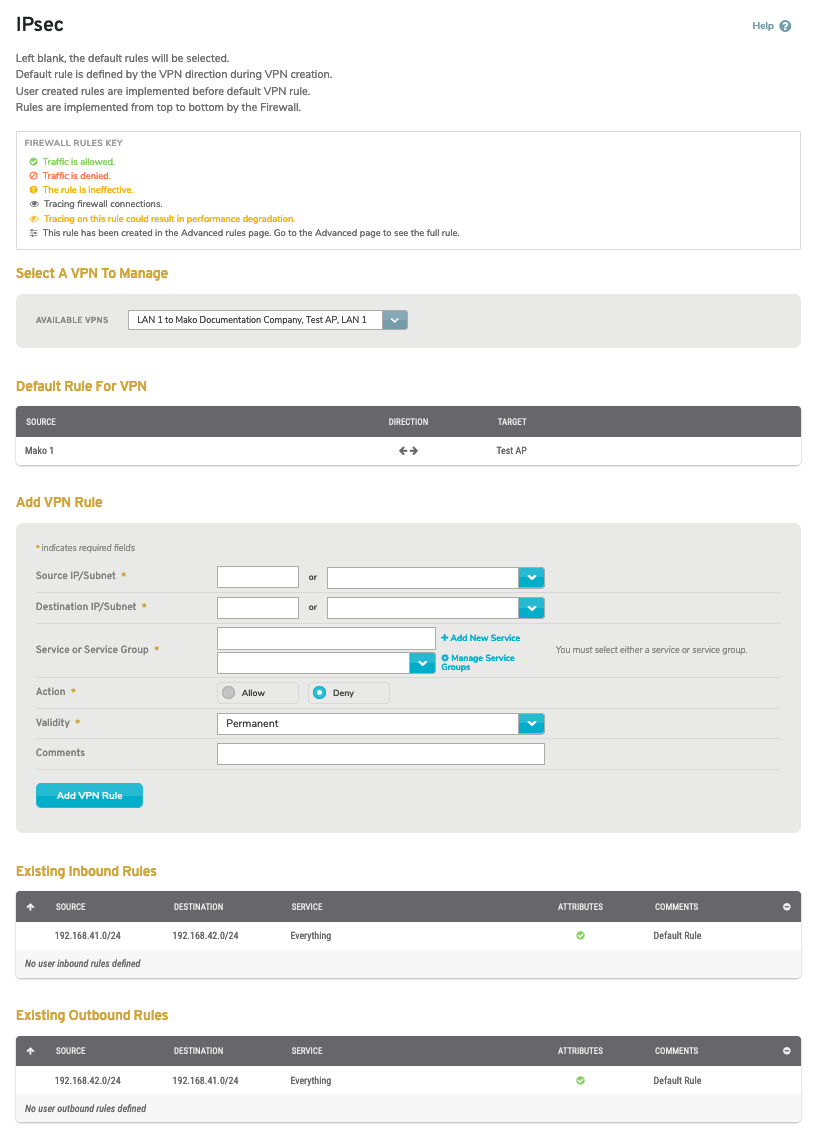Click the up arrow in Inbound Rules header
Viewport: 816px width, 1142px height.
pyautogui.click(x=30, y=907)
